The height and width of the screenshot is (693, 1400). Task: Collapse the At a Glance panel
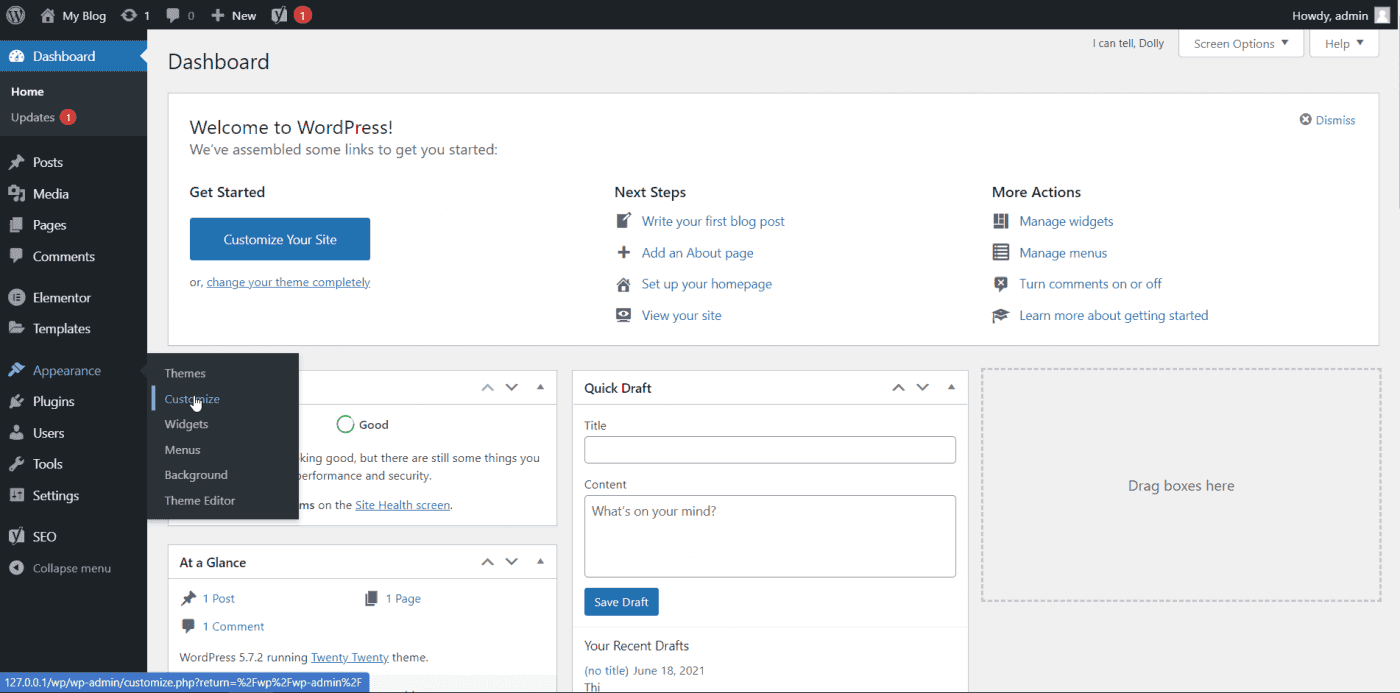click(540, 562)
